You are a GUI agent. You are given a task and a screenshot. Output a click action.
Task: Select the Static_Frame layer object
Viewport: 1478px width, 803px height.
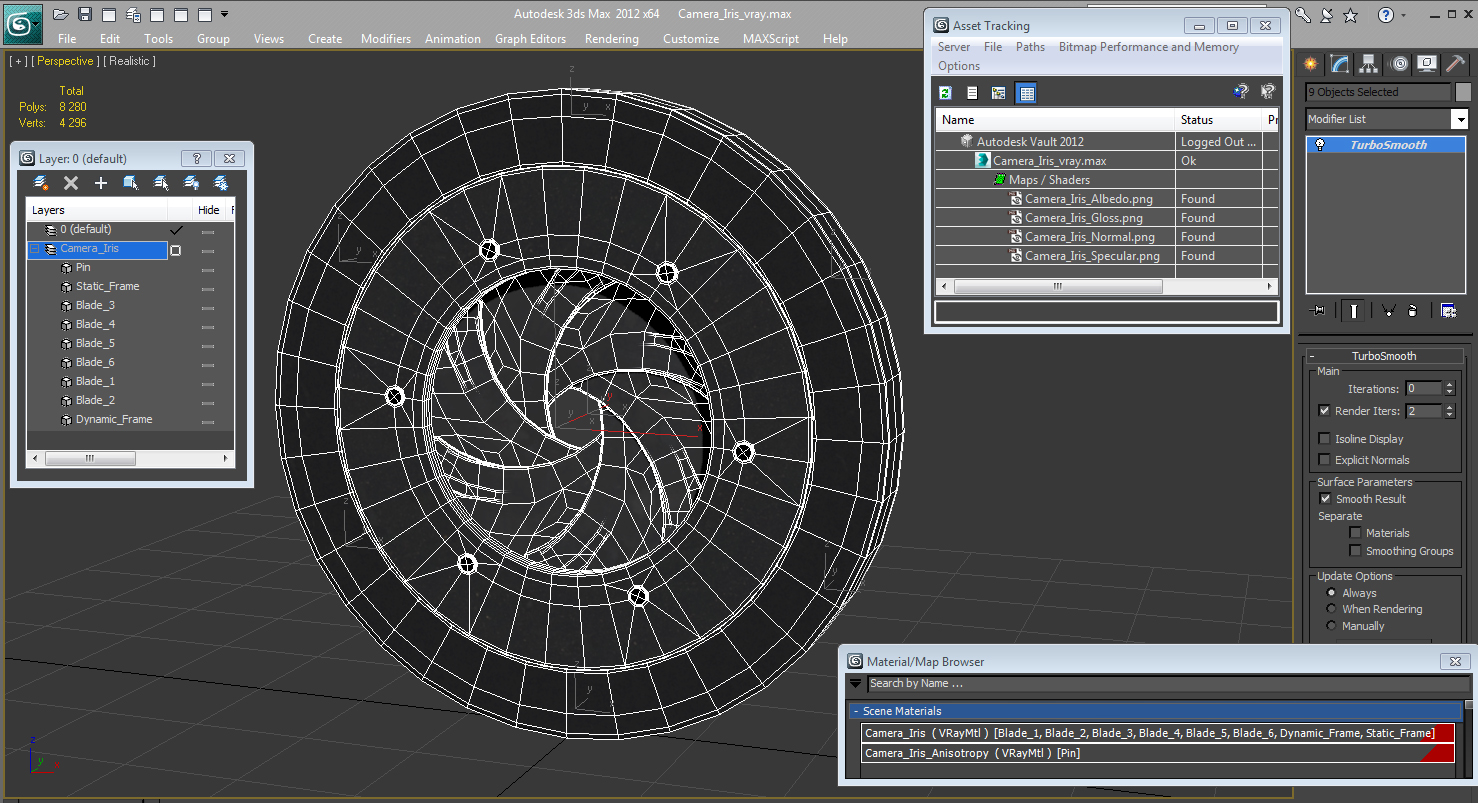107,286
